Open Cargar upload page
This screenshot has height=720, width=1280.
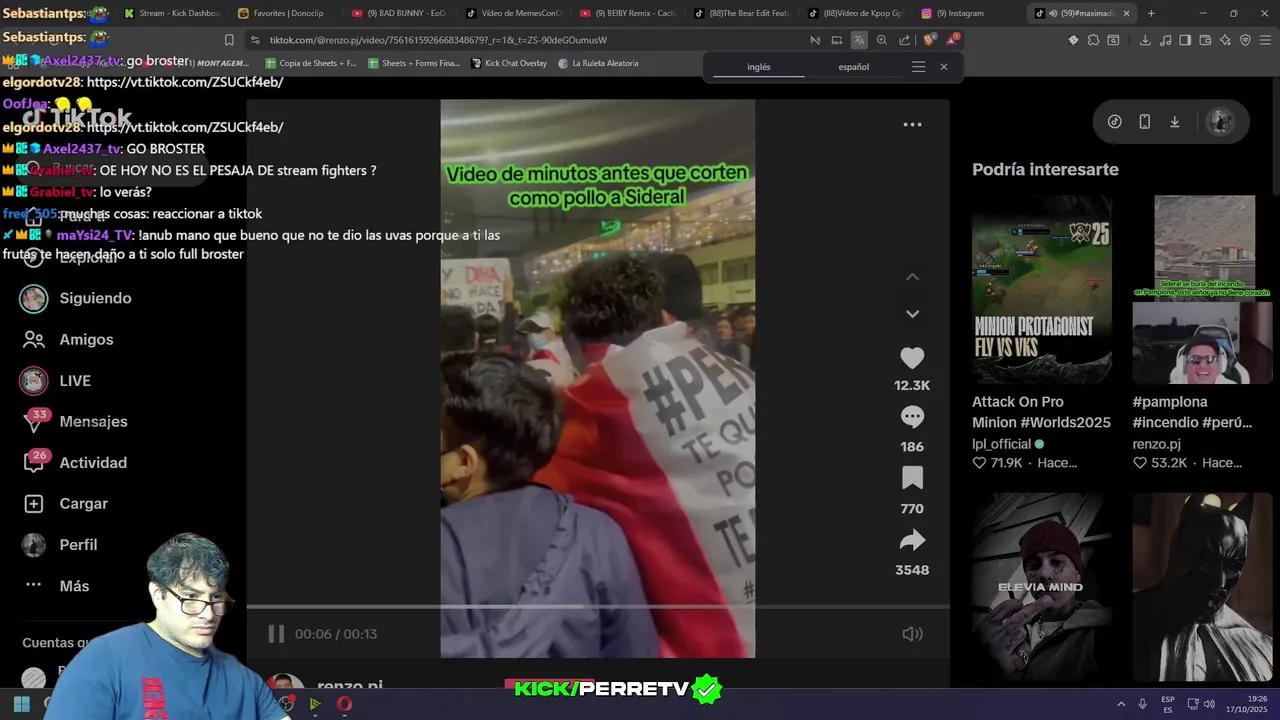pos(83,503)
